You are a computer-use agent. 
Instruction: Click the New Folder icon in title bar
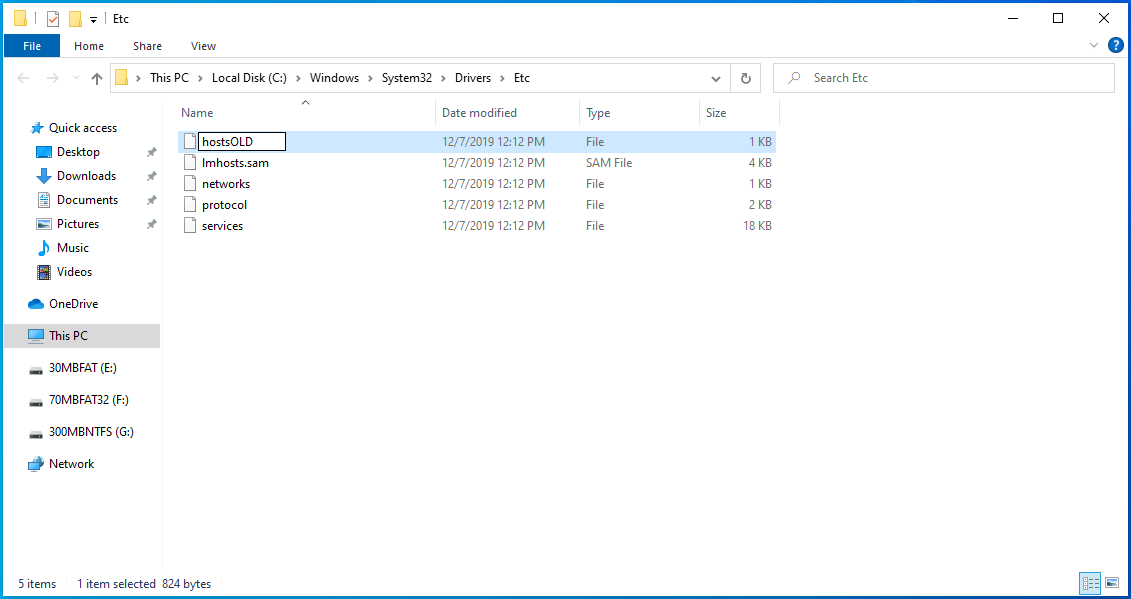(x=75, y=19)
